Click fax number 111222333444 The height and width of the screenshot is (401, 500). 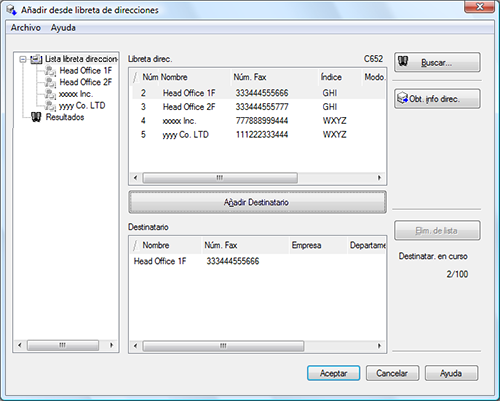(262, 135)
